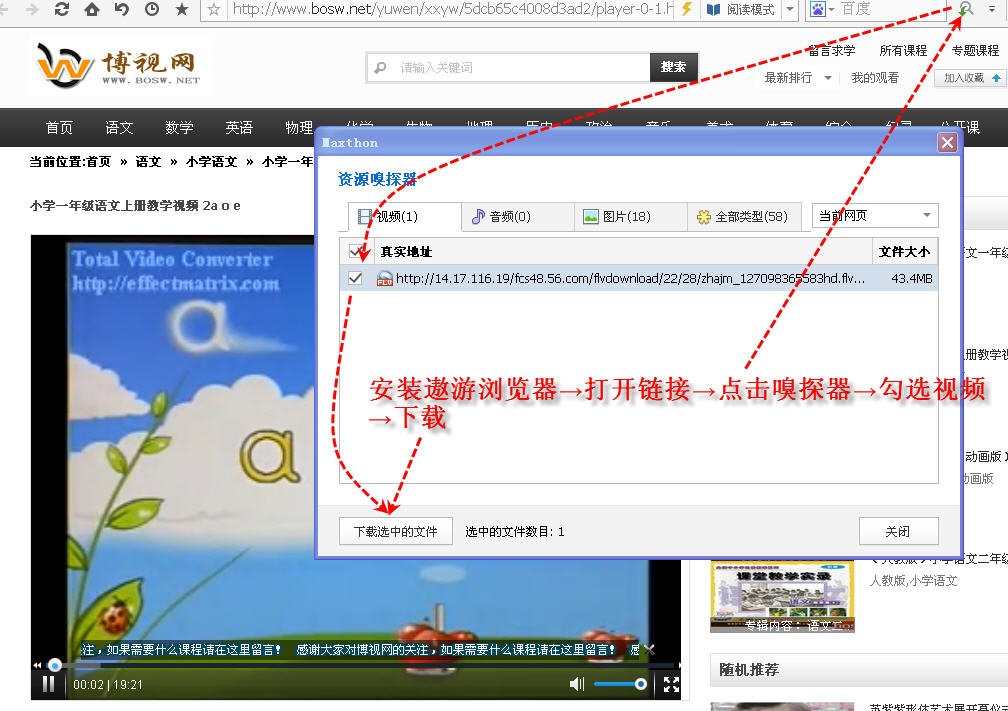Mute the video player volume

[x=577, y=684]
